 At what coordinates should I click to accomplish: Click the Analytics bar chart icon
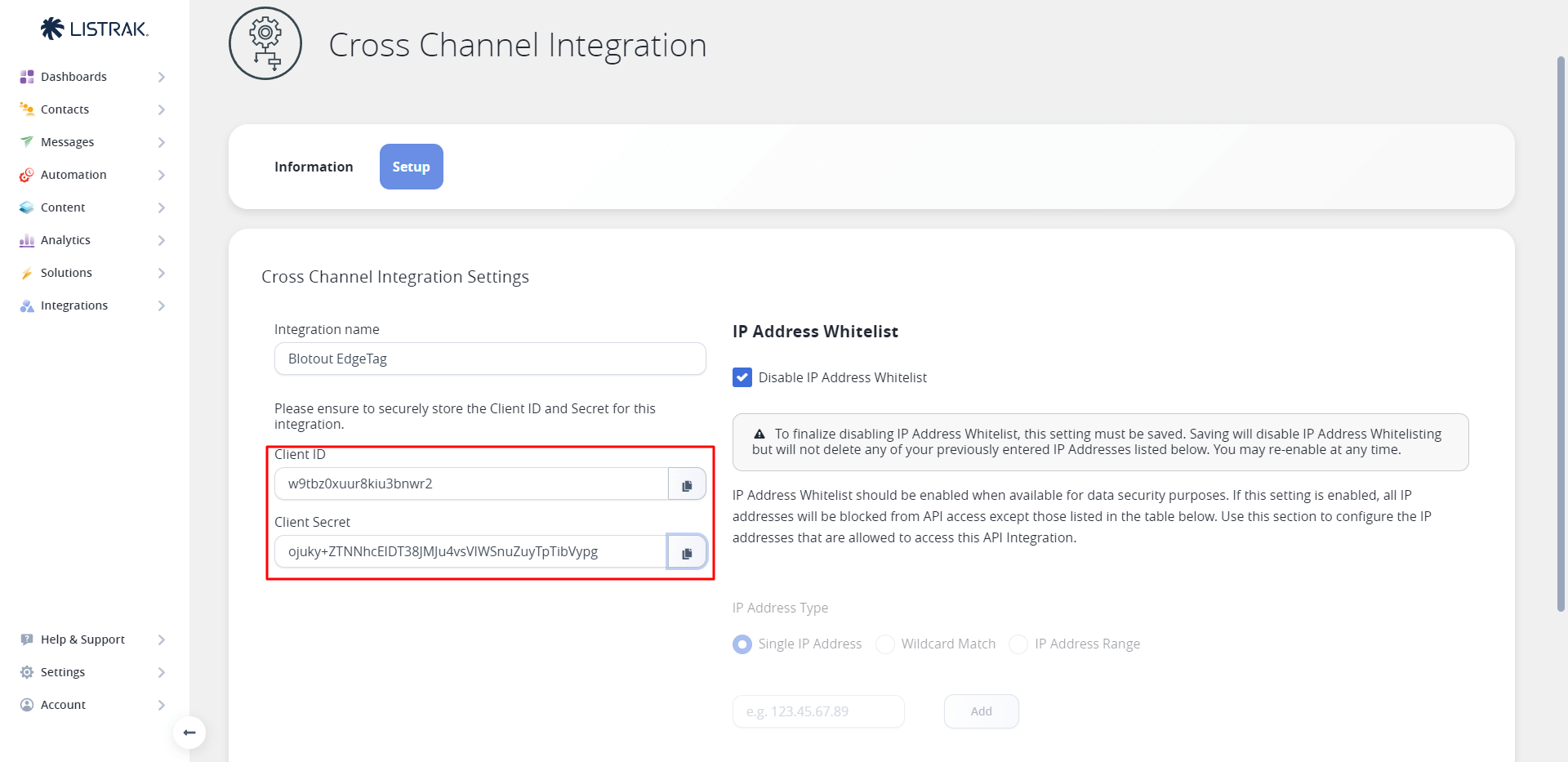[27, 240]
